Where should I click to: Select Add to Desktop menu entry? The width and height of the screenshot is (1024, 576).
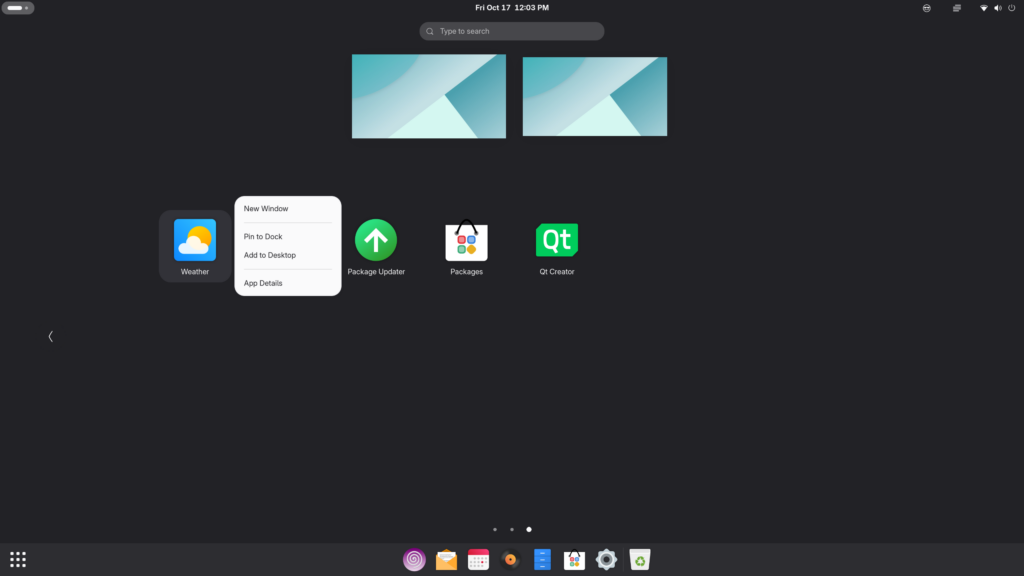270,255
